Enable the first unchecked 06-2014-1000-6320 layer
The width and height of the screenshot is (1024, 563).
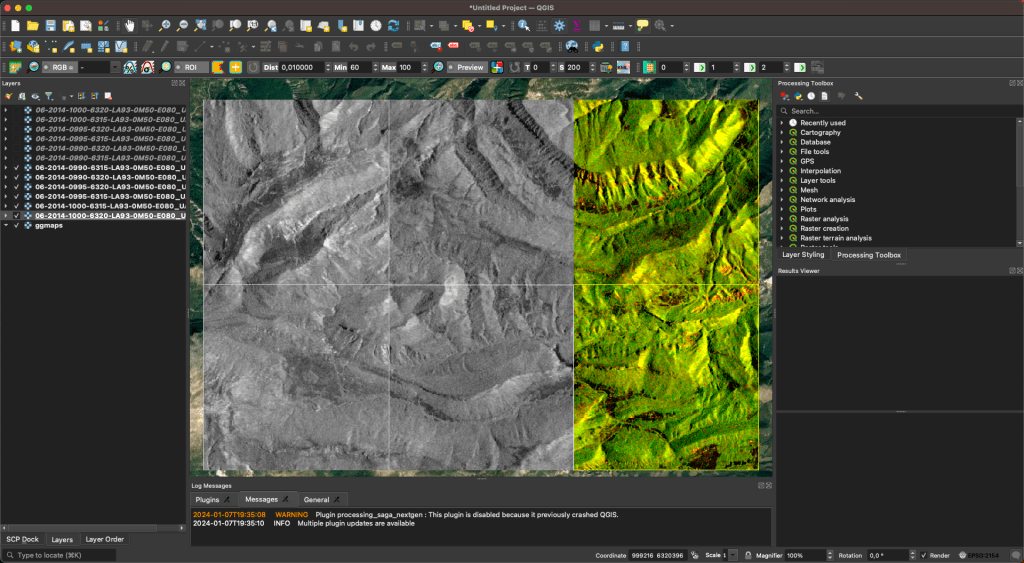[x=16, y=110]
